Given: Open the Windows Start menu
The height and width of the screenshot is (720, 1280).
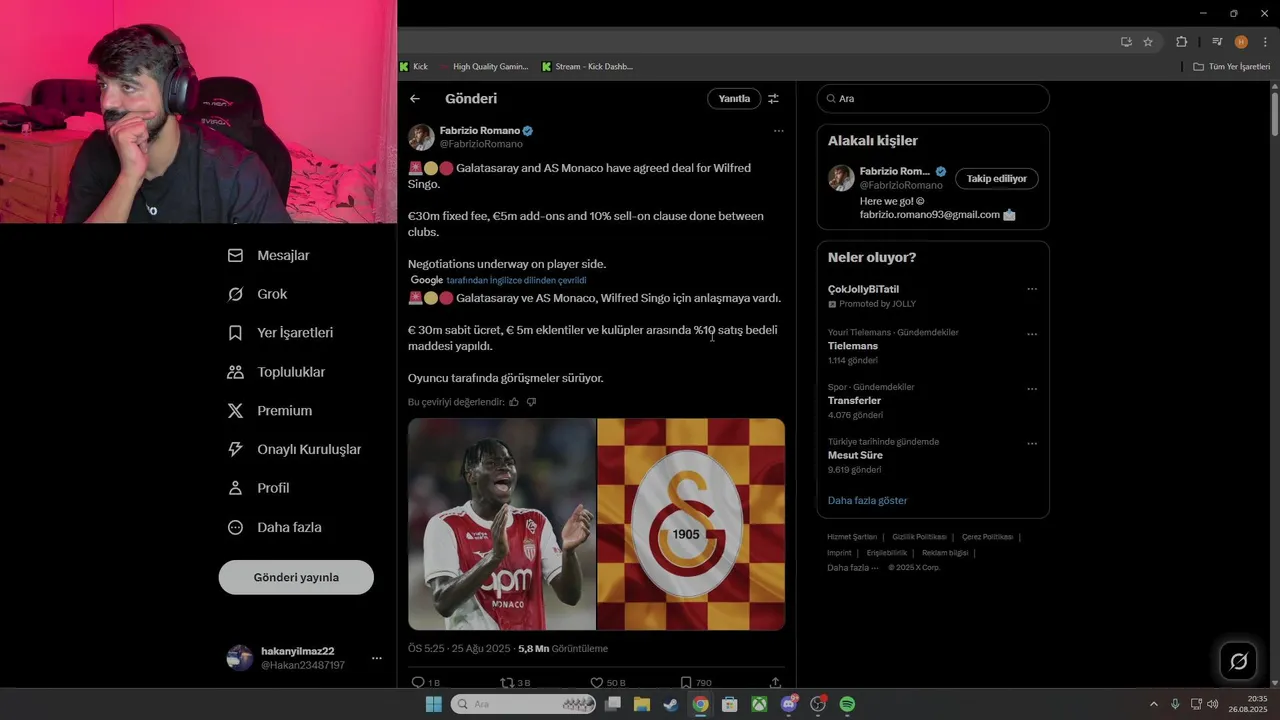Looking at the screenshot, I should pos(434,704).
